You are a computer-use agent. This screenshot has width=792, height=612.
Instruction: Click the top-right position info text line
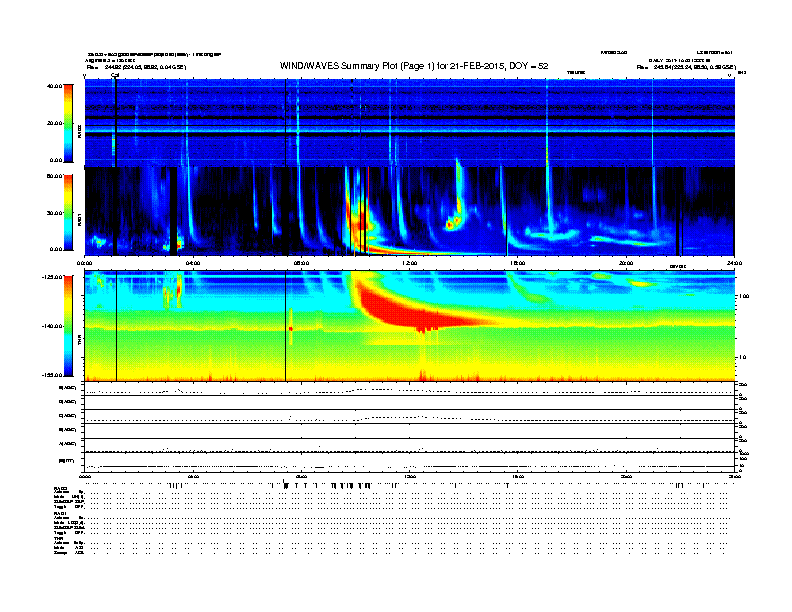(x=686, y=67)
